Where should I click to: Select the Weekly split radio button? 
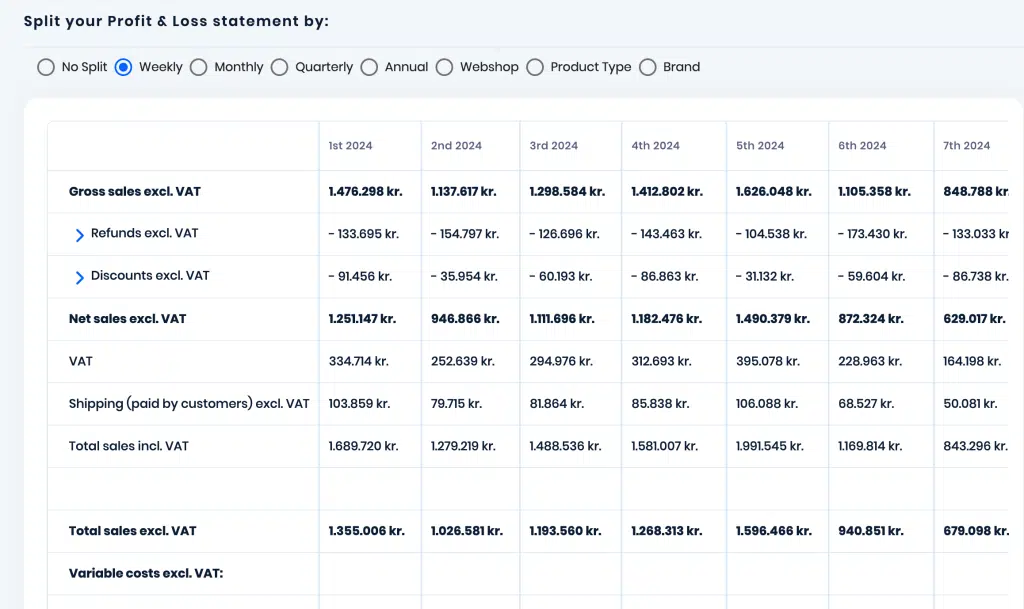[123, 67]
